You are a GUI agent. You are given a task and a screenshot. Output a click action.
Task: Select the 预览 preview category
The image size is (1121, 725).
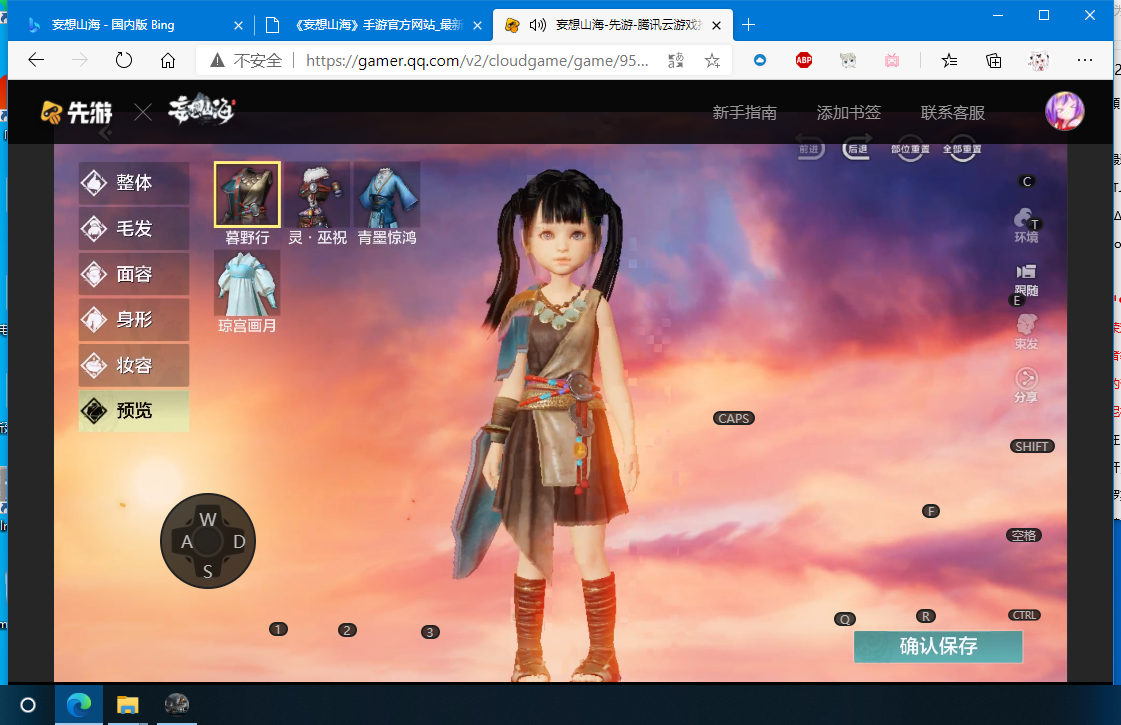[x=134, y=410]
